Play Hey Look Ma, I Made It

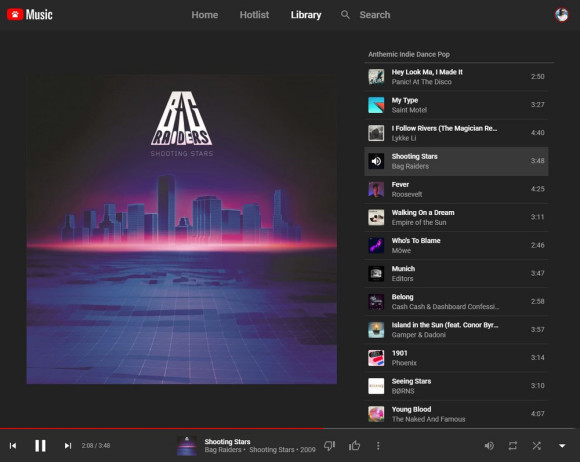(x=456, y=77)
